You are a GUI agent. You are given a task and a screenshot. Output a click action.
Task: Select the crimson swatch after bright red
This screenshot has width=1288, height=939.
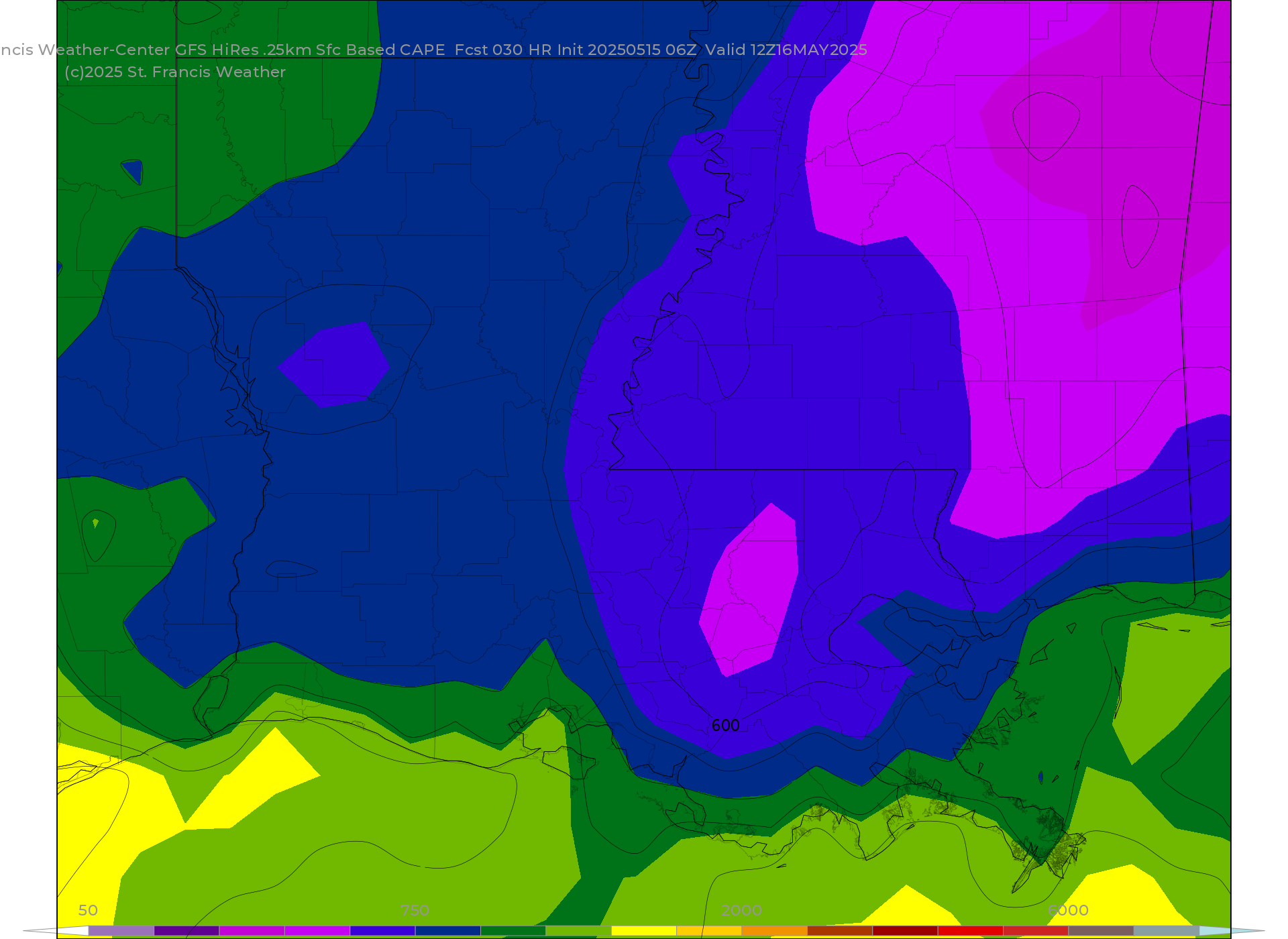(x=1036, y=931)
